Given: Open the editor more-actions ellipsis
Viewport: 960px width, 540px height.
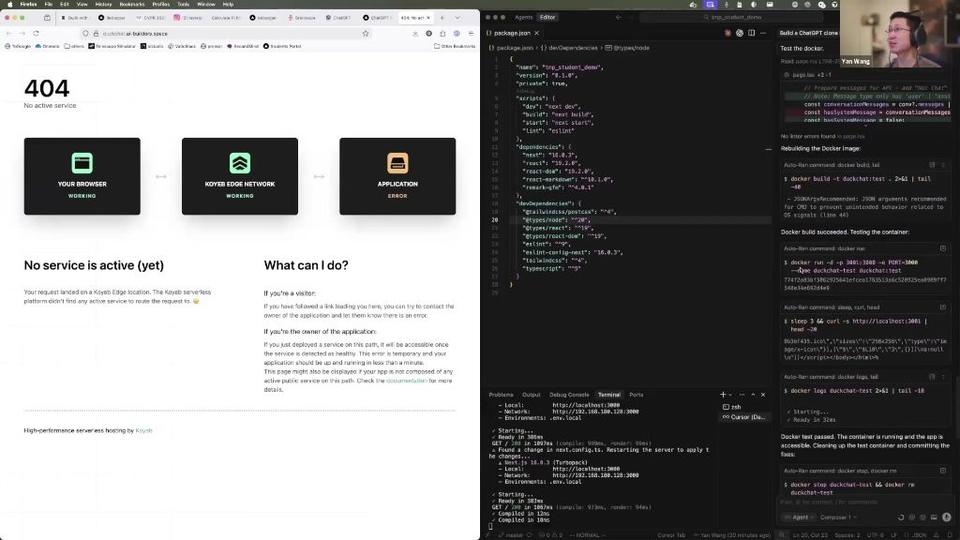Looking at the screenshot, I should click(763, 33).
